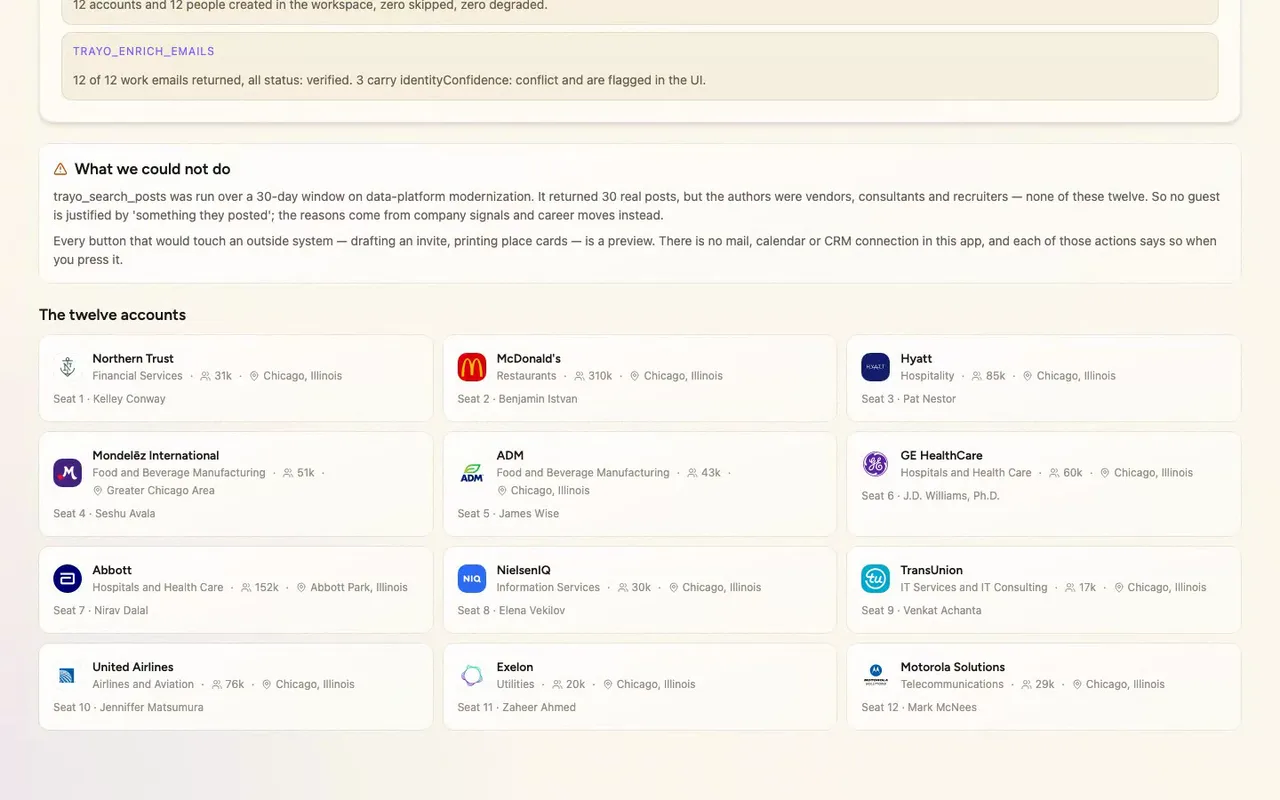The image size is (1280, 800).
Task: Click the Greater Chicago Area location text
Action: pyautogui.click(x=160, y=491)
